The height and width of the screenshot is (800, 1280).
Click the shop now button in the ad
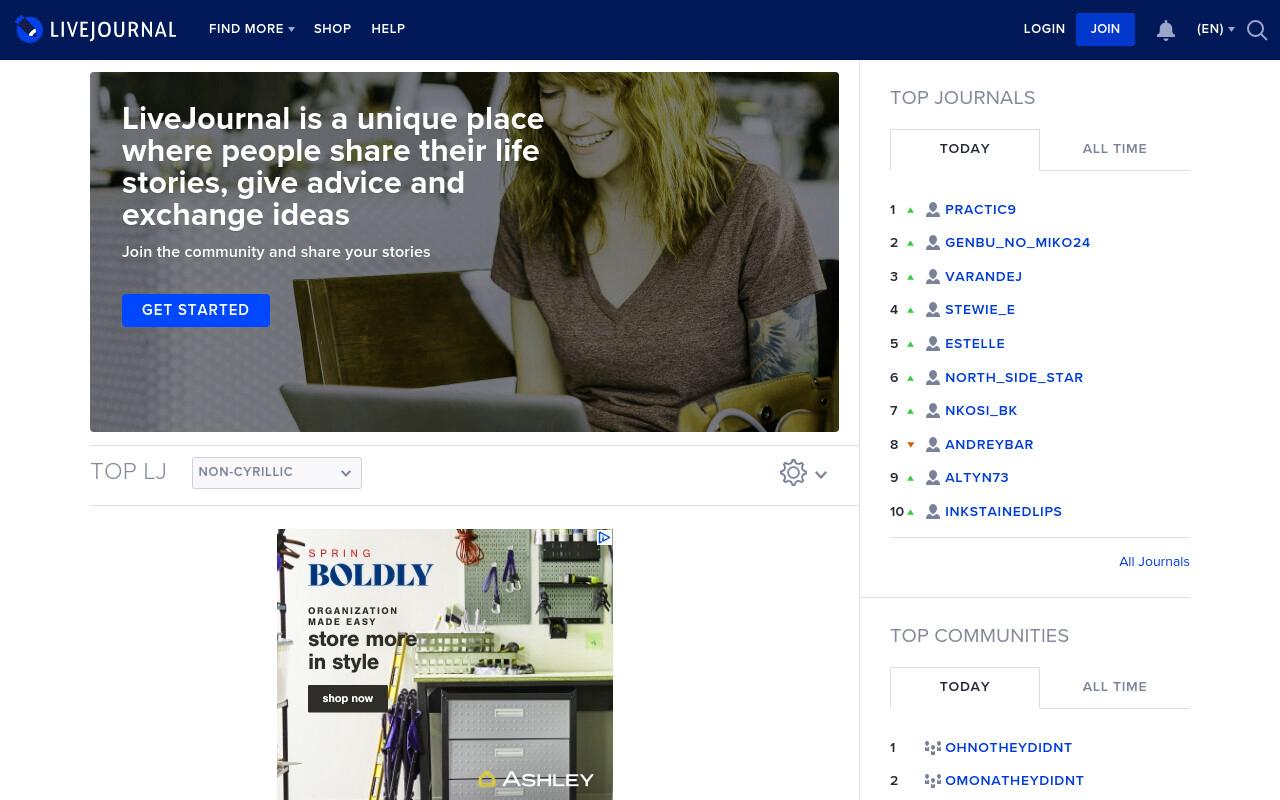tap(348, 698)
